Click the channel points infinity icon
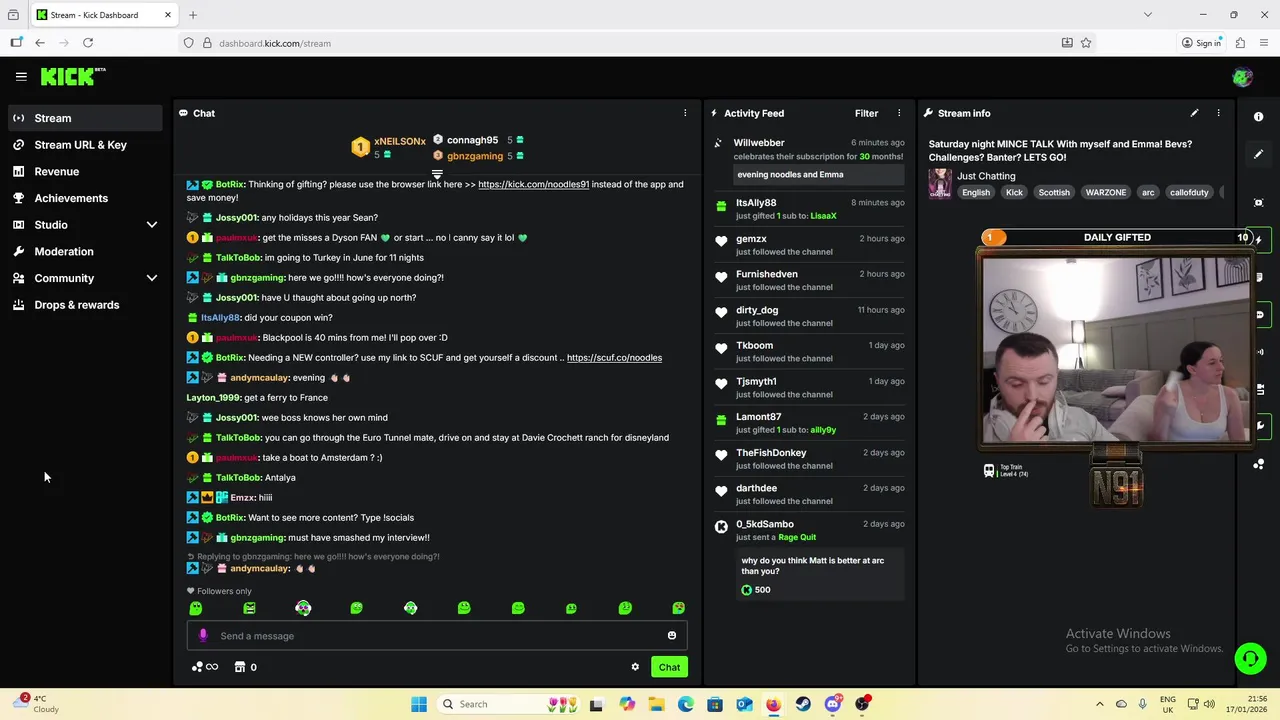Image resolution: width=1280 pixels, height=720 pixels. click(204, 667)
